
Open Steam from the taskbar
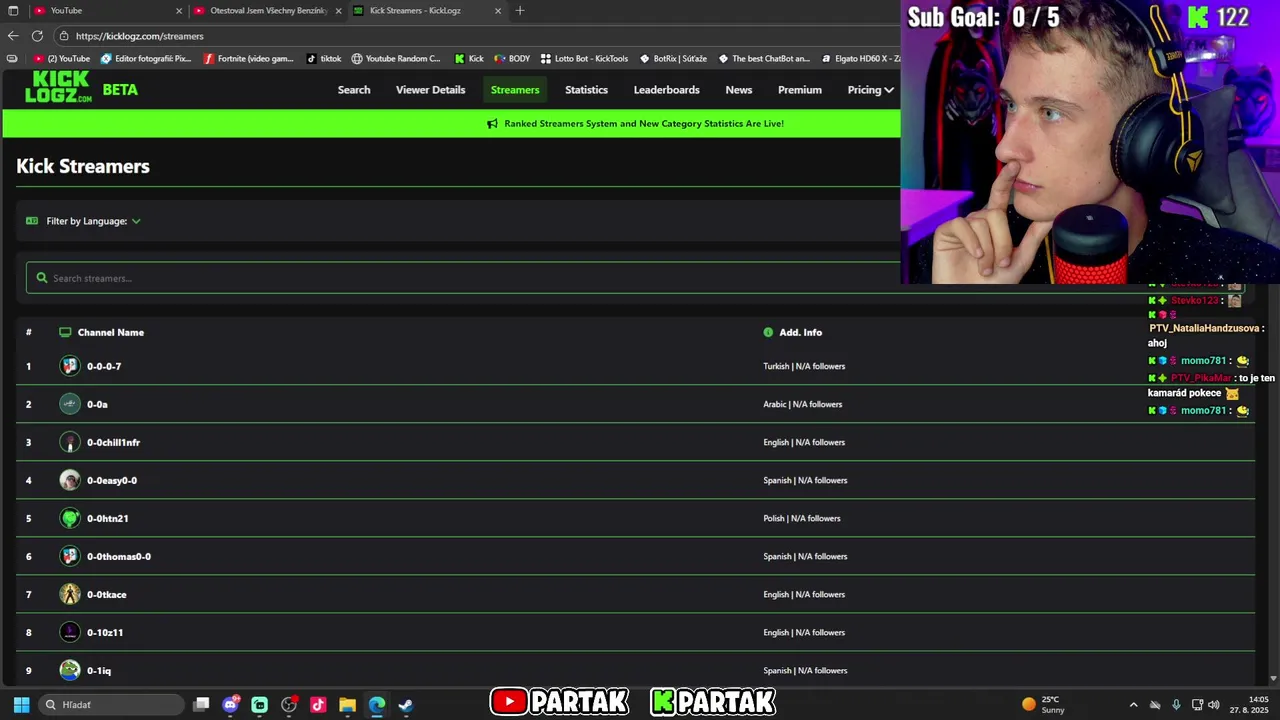click(x=405, y=705)
